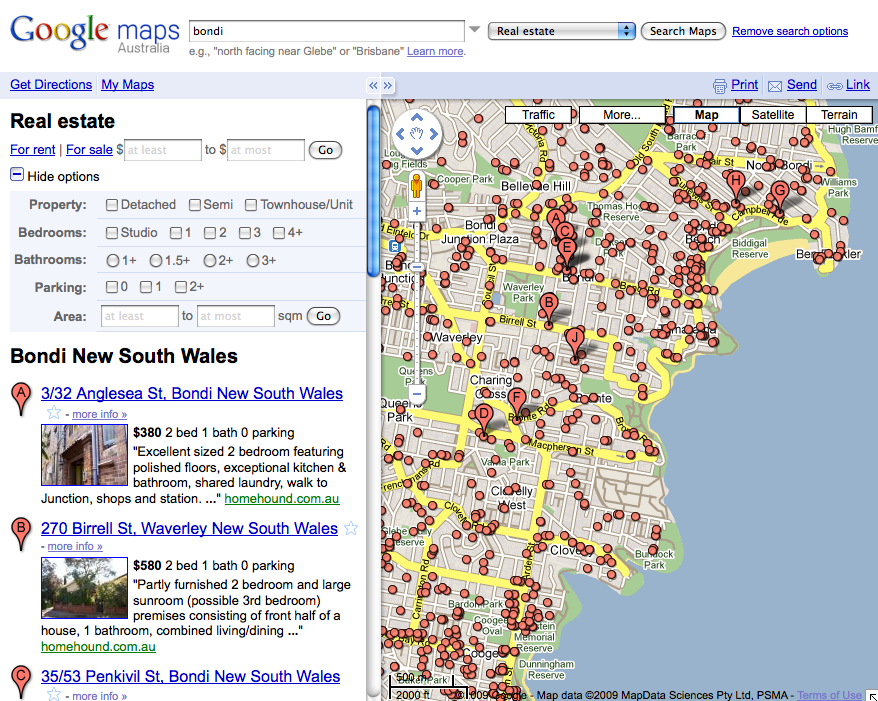Click the double-right arrow panel button
This screenshot has width=878, height=701.
pyautogui.click(x=387, y=86)
